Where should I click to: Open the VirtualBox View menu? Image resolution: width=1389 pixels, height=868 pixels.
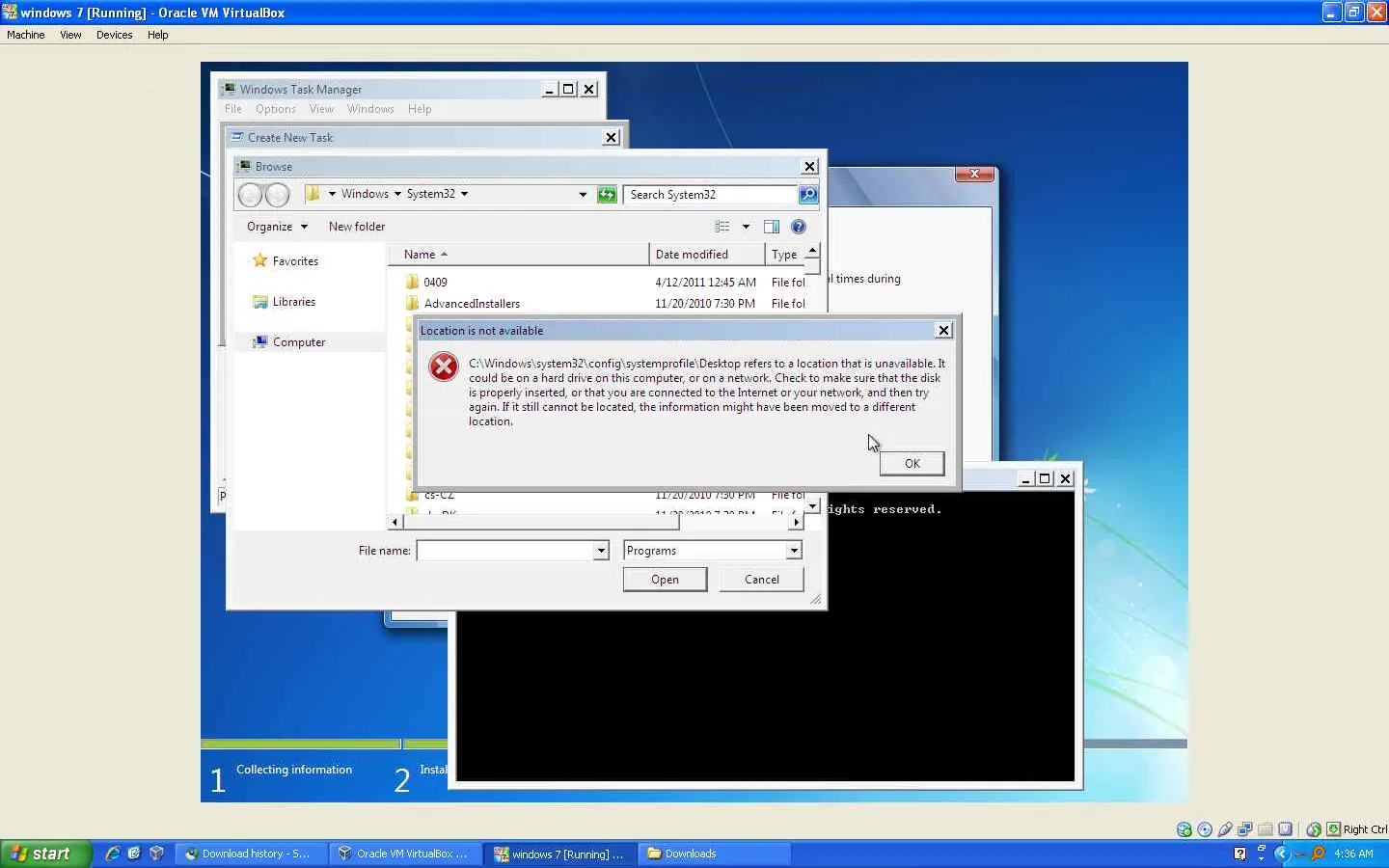point(70,35)
